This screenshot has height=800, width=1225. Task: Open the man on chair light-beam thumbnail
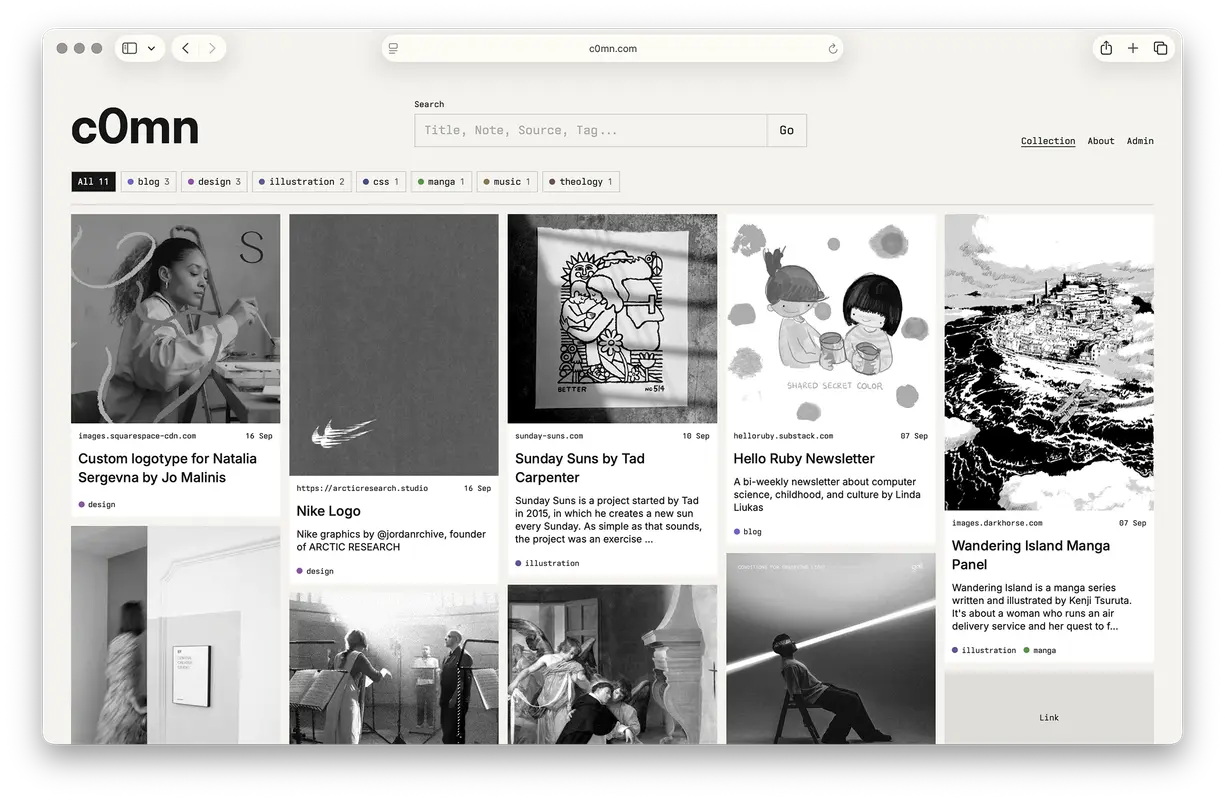point(831,648)
